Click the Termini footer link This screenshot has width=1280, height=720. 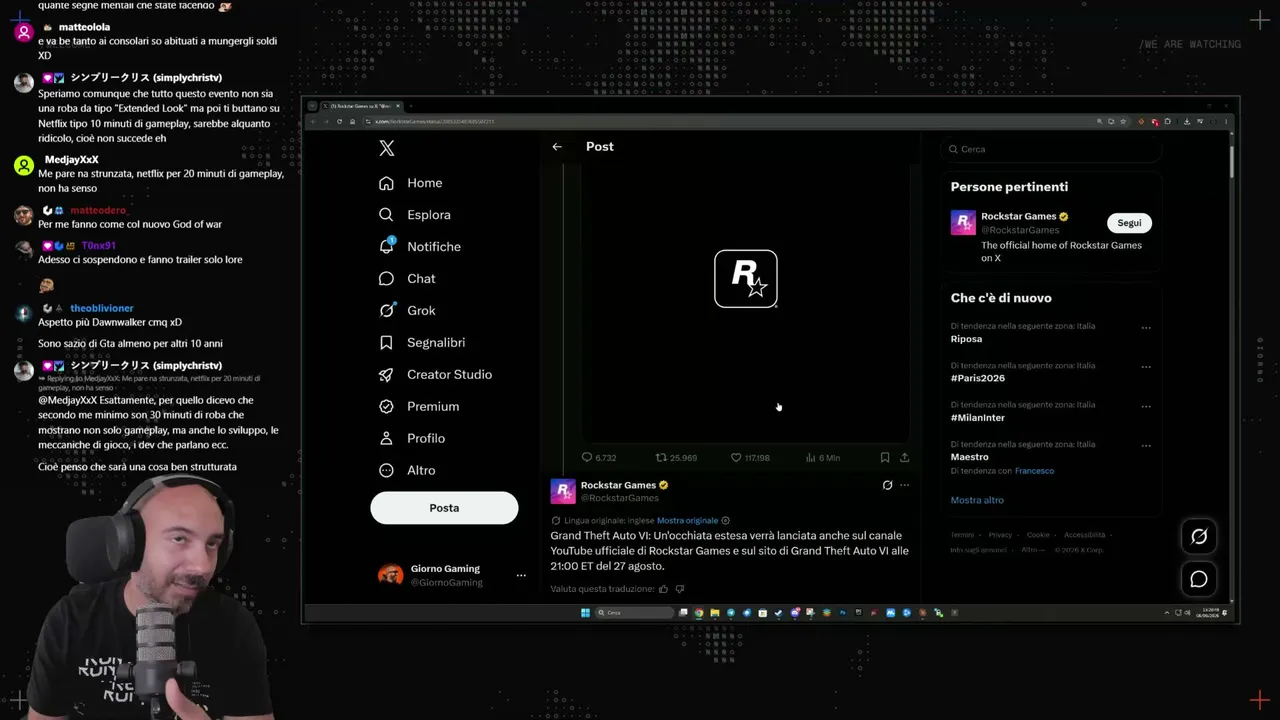[x=962, y=535]
